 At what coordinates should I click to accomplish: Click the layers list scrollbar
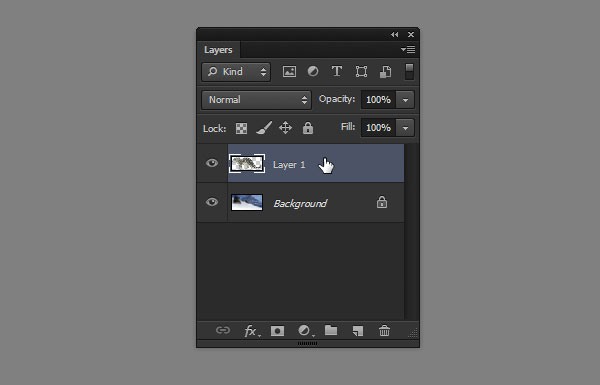click(412, 232)
